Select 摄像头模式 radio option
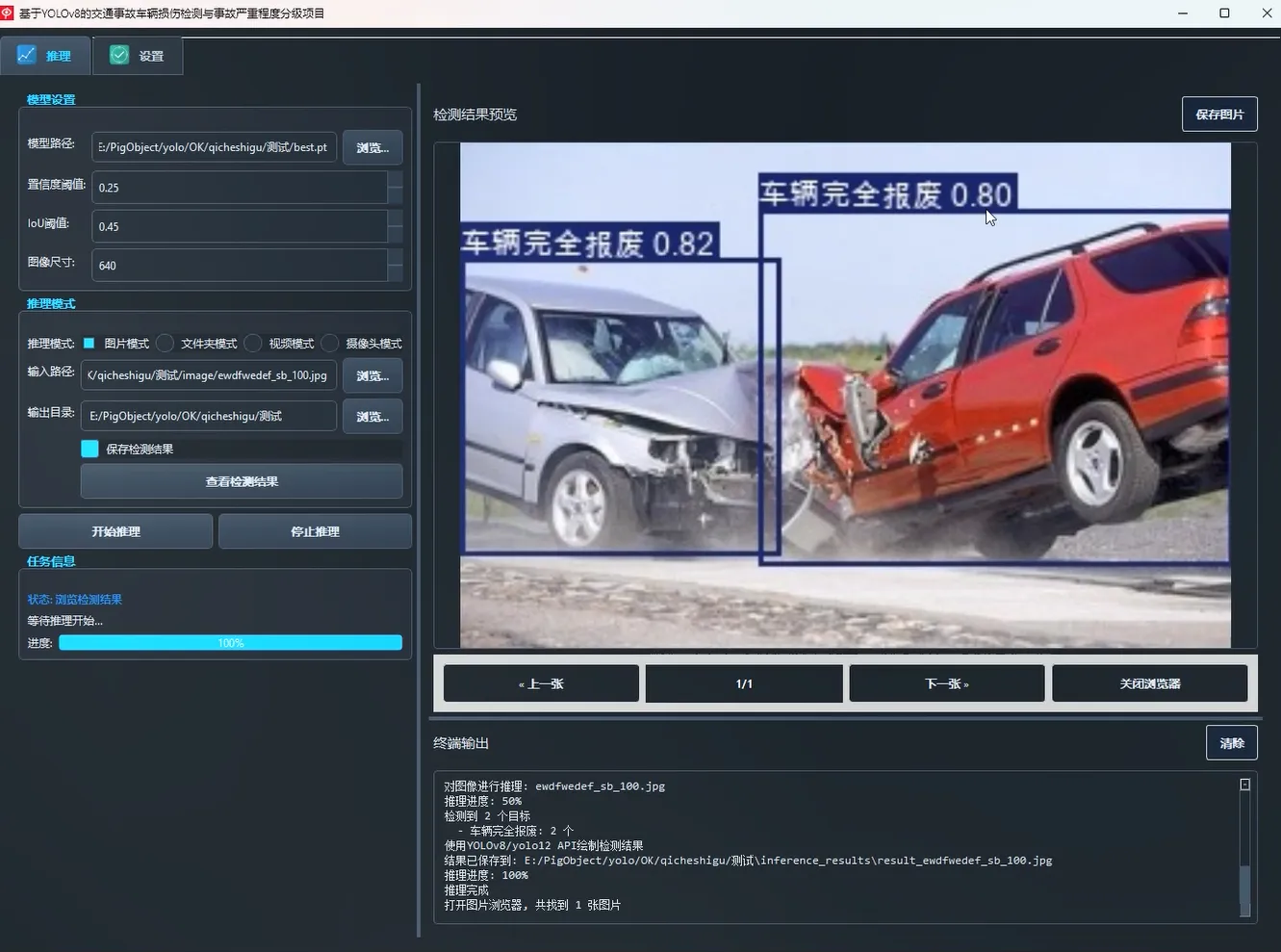Screen dimensions: 1281x952 [x=330, y=343]
